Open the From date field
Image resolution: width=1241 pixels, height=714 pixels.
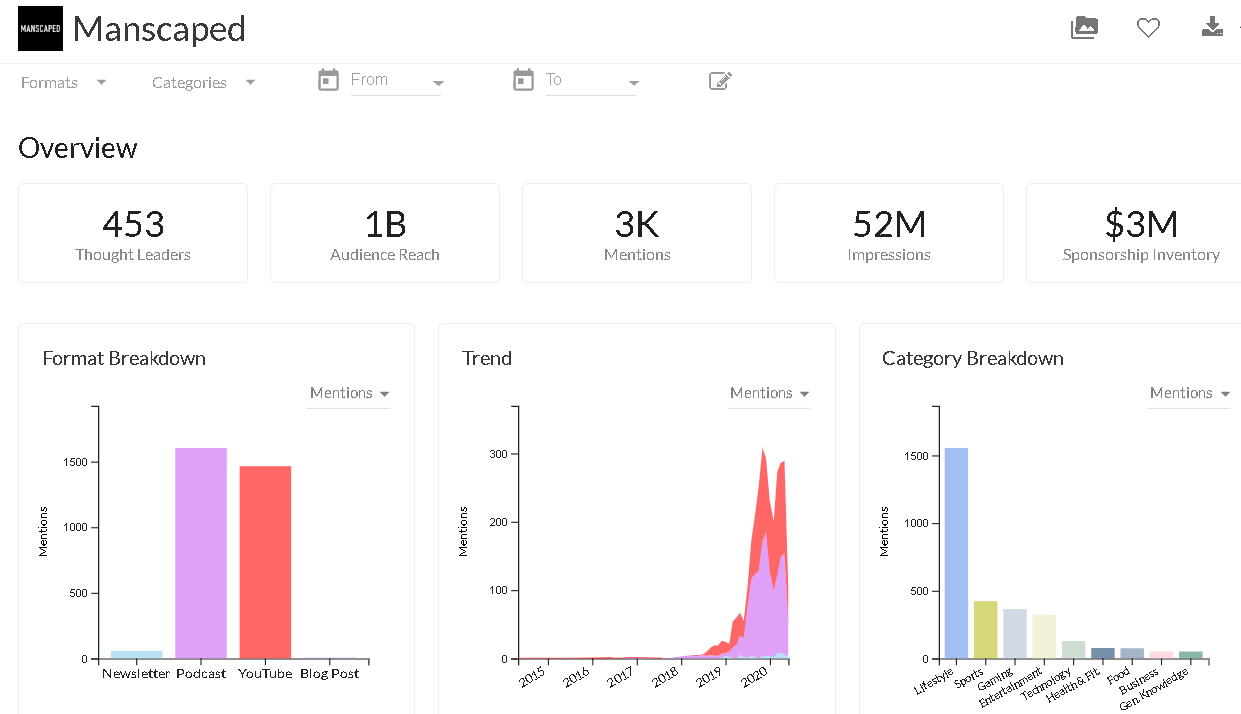coord(395,81)
